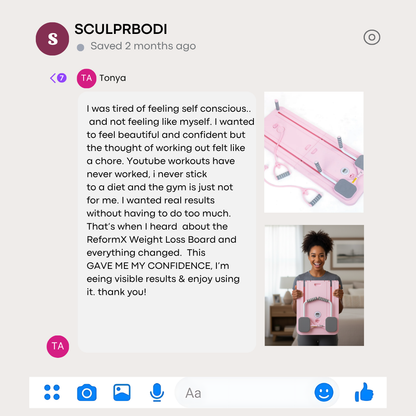Tap the camera icon in message bar
This screenshot has height=416, width=416.
[x=87, y=392]
